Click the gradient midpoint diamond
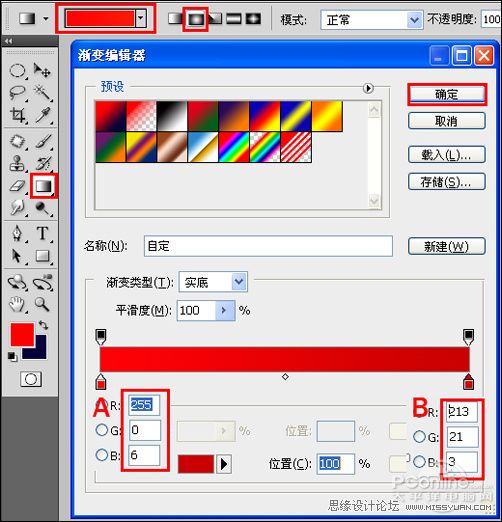Image resolution: width=502 pixels, height=522 pixels. click(285, 377)
